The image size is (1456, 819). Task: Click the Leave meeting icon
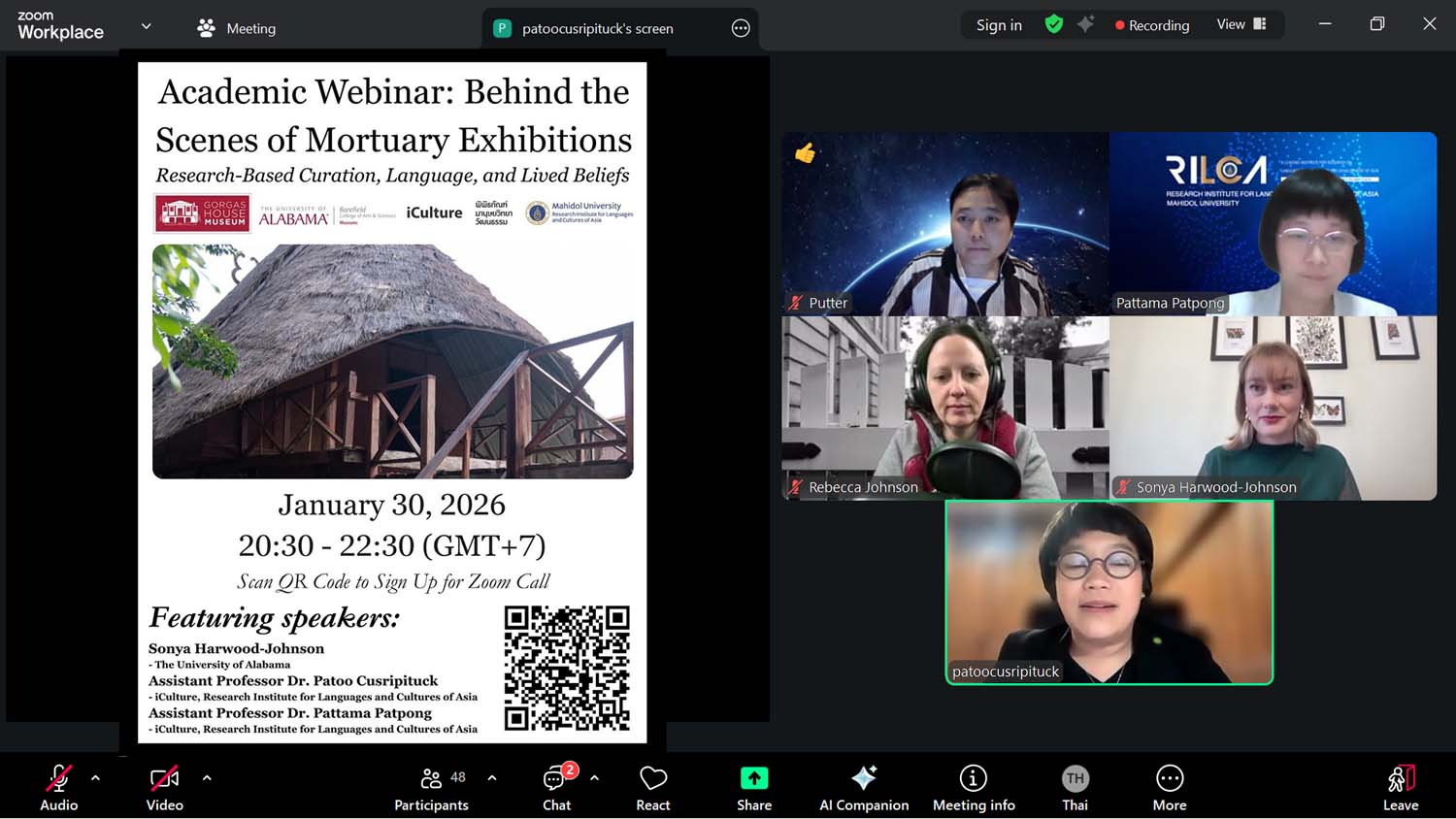(x=1401, y=779)
